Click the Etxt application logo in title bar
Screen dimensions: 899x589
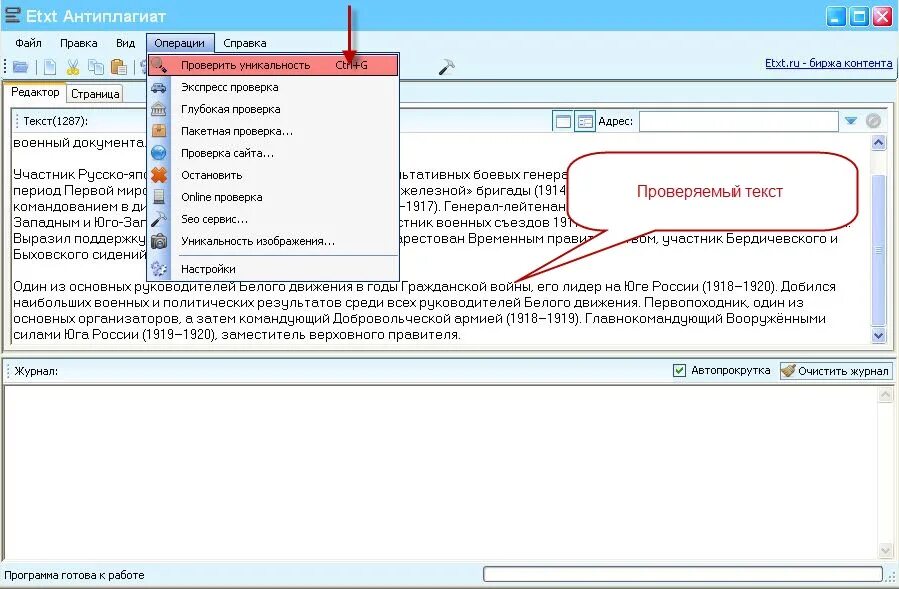(12, 15)
